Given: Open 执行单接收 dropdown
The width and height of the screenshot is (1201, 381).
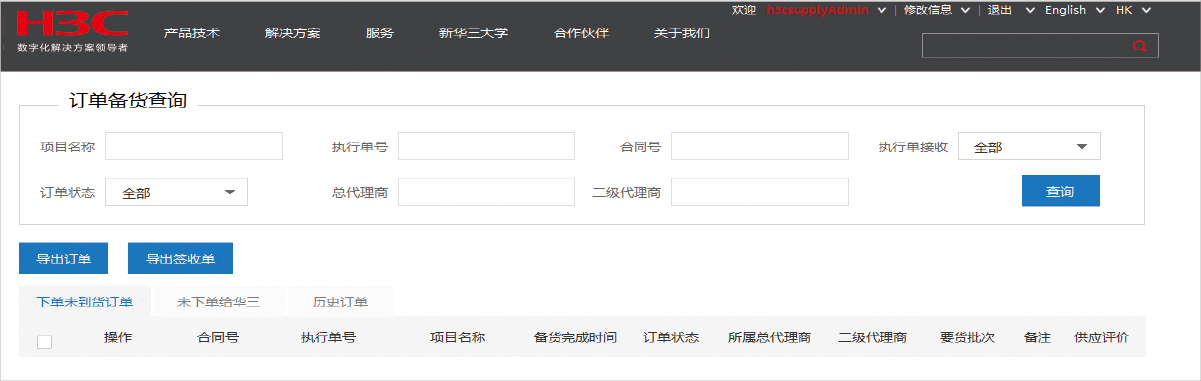Looking at the screenshot, I should (x=1029, y=146).
